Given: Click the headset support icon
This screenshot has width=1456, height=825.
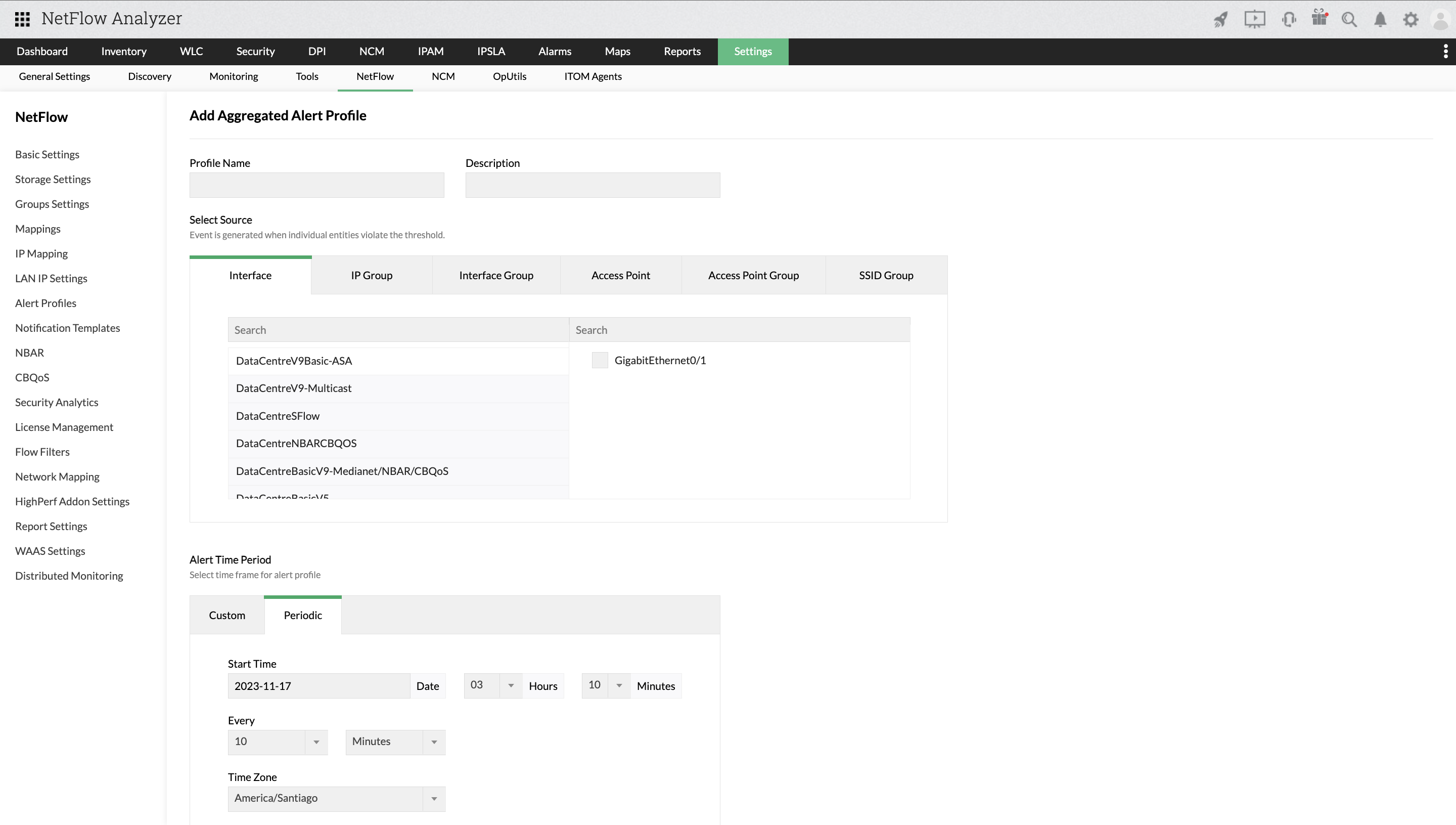Looking at the screenshot, I should 1288,19.
